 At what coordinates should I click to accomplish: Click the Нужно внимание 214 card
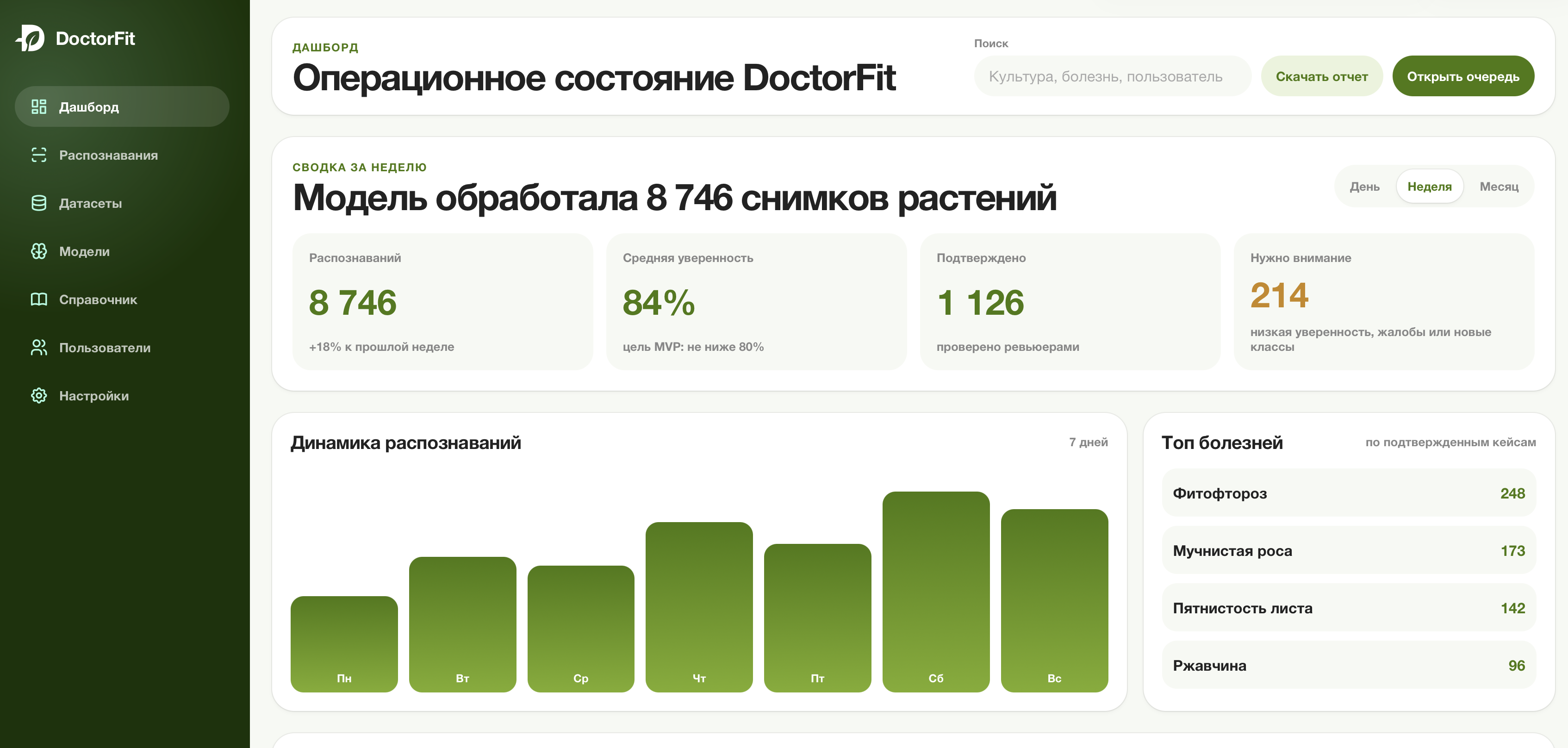click(x=1383, y=302)
